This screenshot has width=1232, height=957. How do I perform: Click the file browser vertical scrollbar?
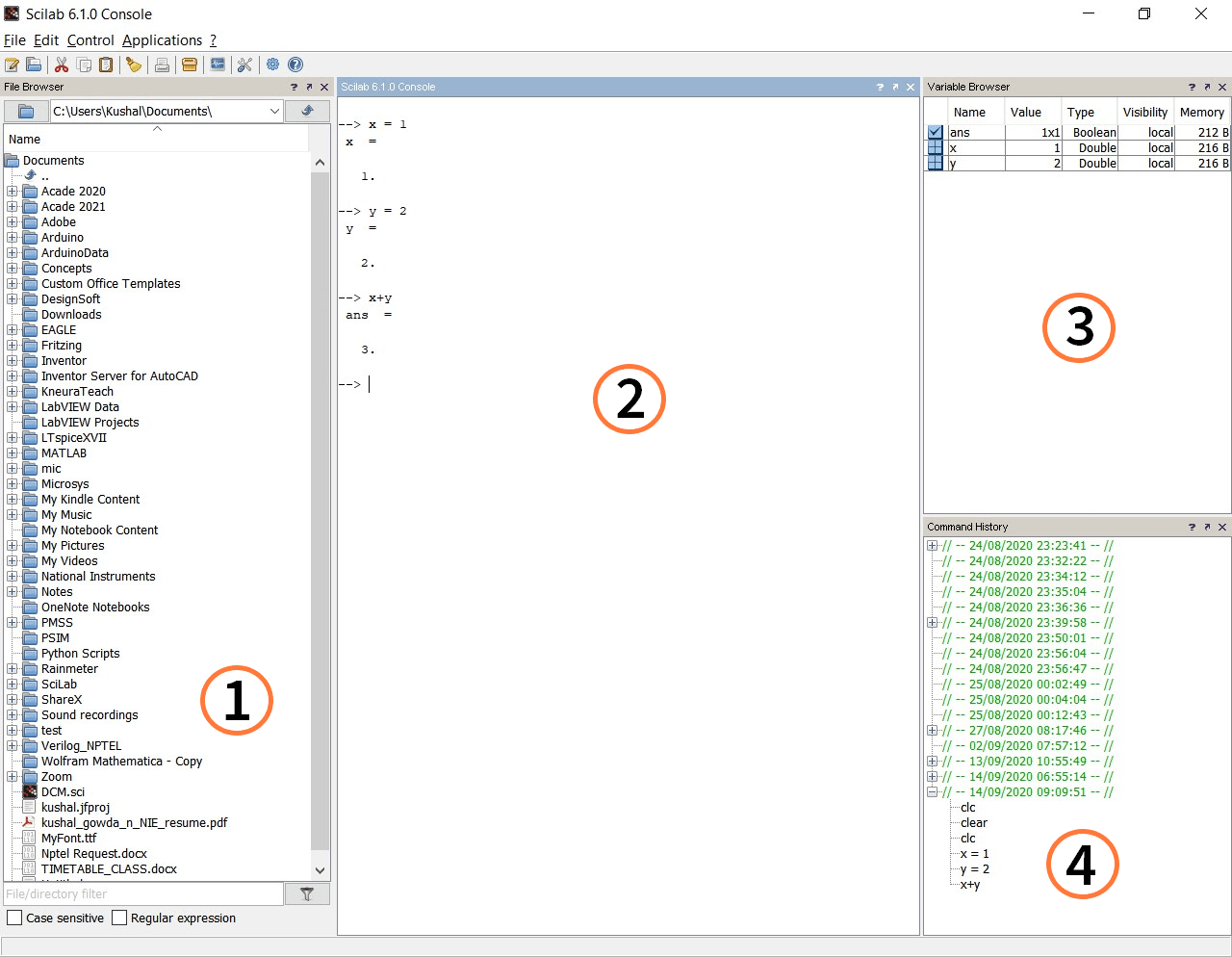(x=321, y=510)
